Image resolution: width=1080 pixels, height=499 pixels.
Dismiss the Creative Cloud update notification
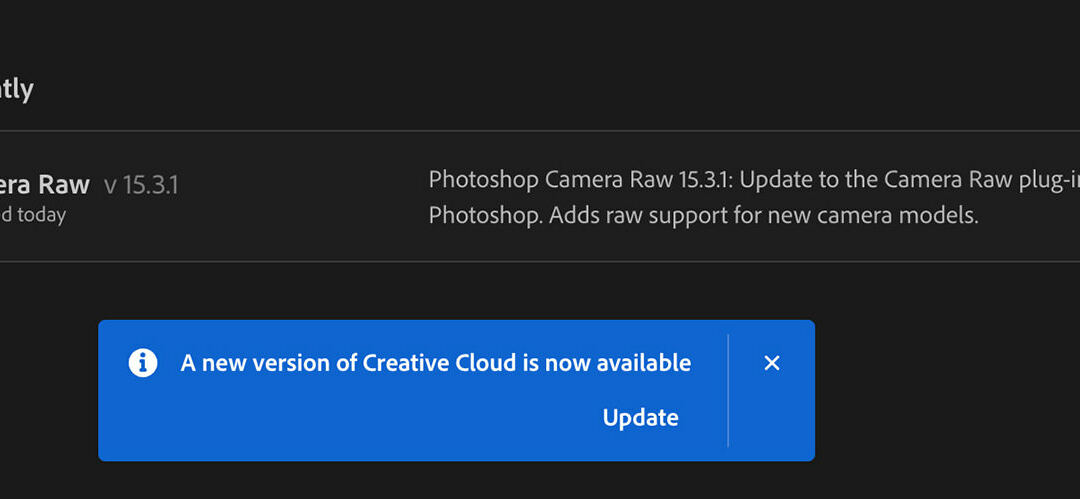[771, 363]
